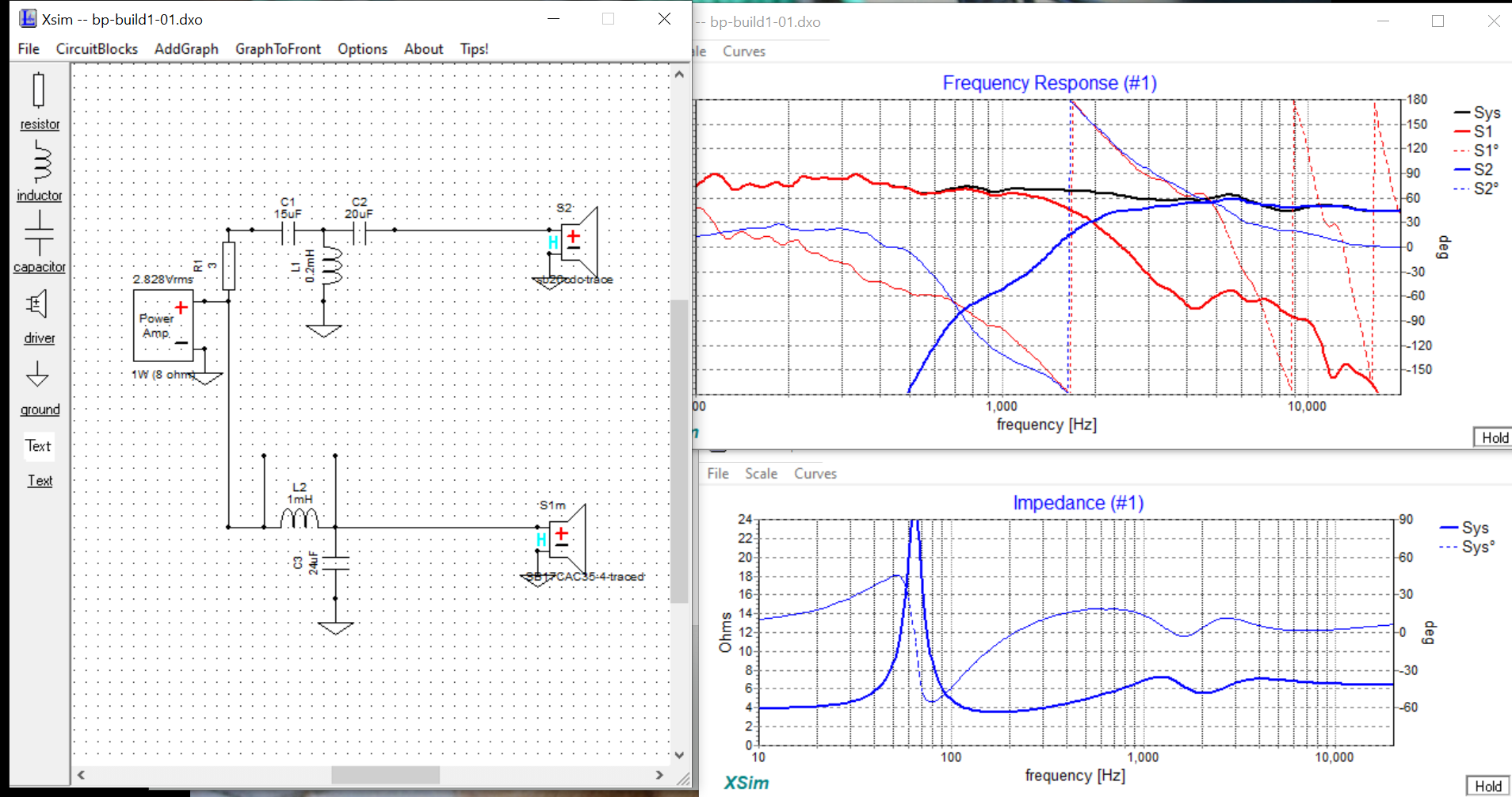Click the ground symbol under Power Amp

click(206, 379)
